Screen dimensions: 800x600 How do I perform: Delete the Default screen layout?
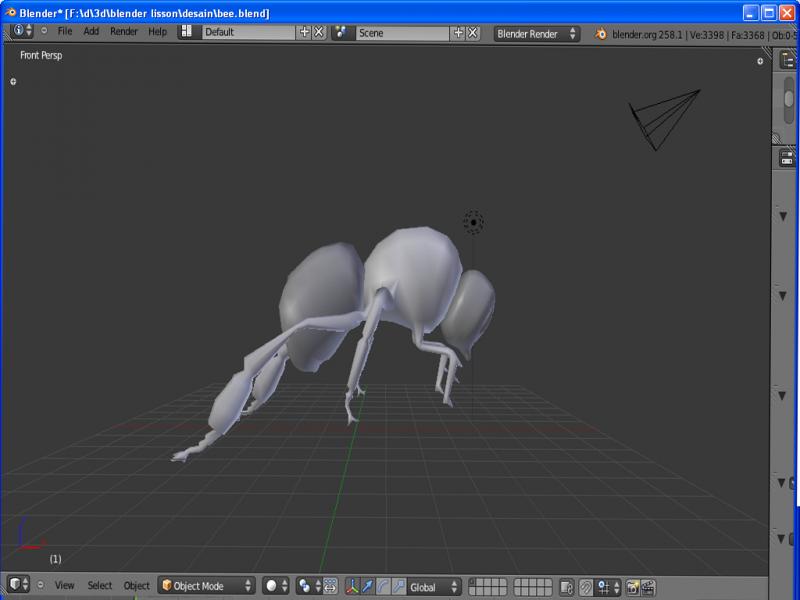pyautogui.click(x=319, y=32)
